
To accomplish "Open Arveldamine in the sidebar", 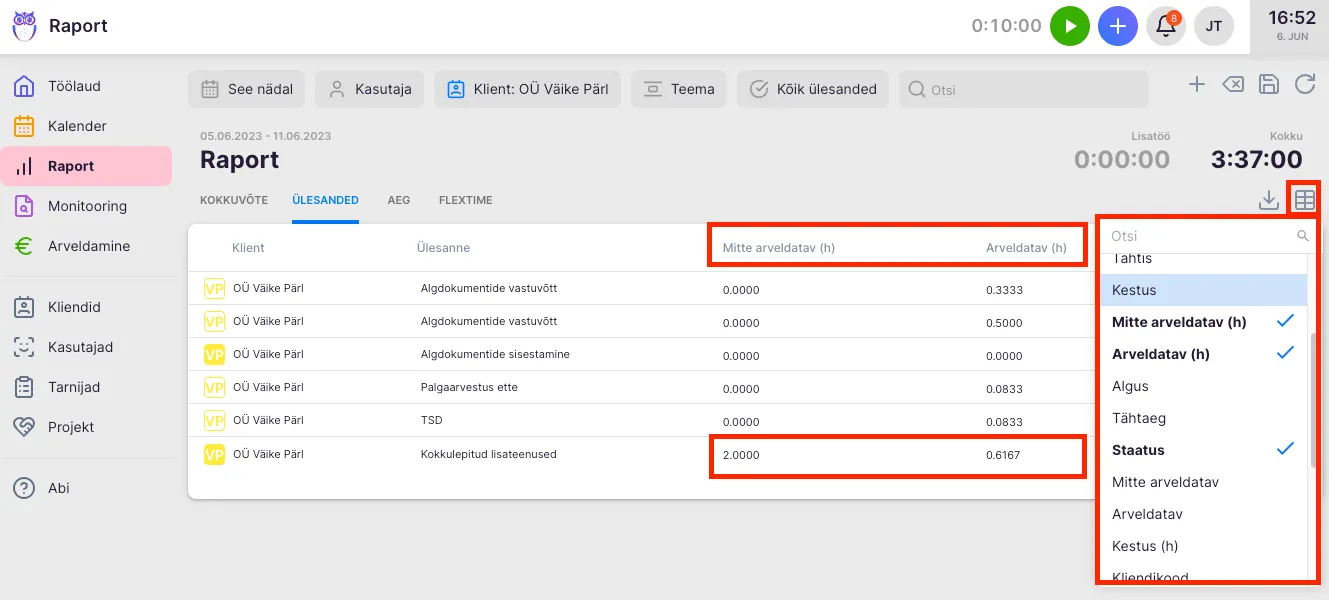I will tap(88, 246).
